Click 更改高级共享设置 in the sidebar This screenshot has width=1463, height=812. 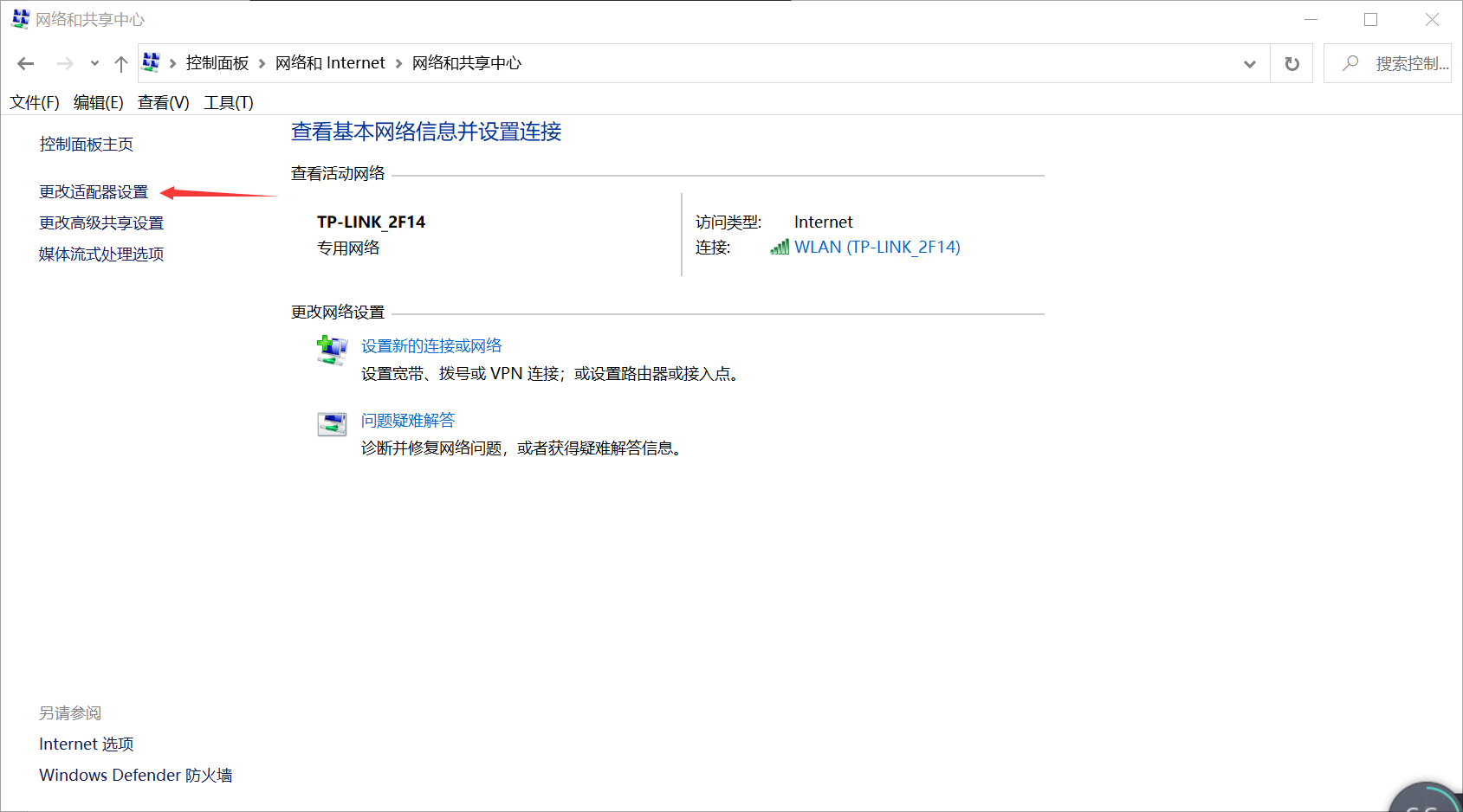(100, 222)
